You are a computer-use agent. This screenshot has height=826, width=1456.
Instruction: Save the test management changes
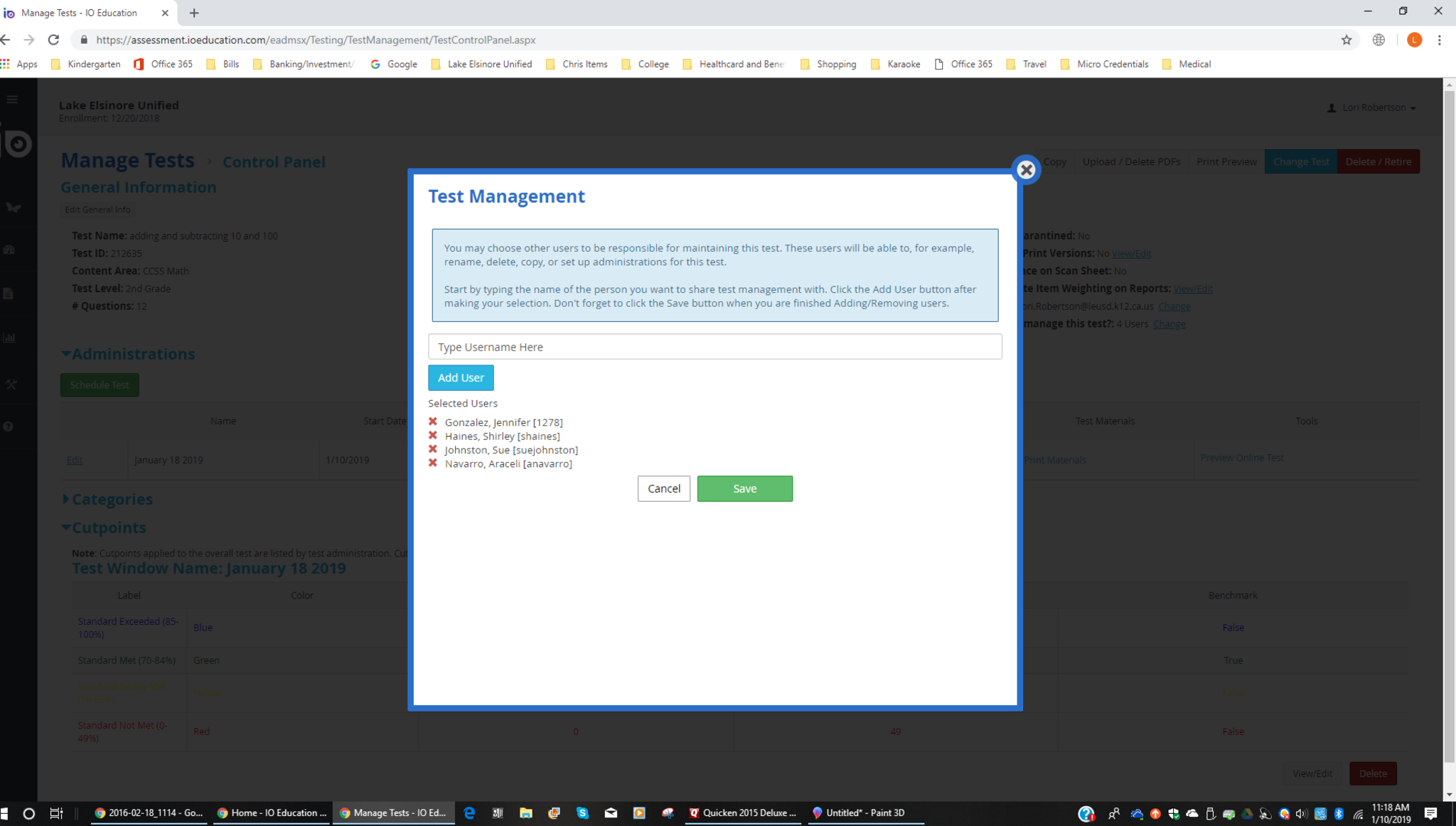744,488
